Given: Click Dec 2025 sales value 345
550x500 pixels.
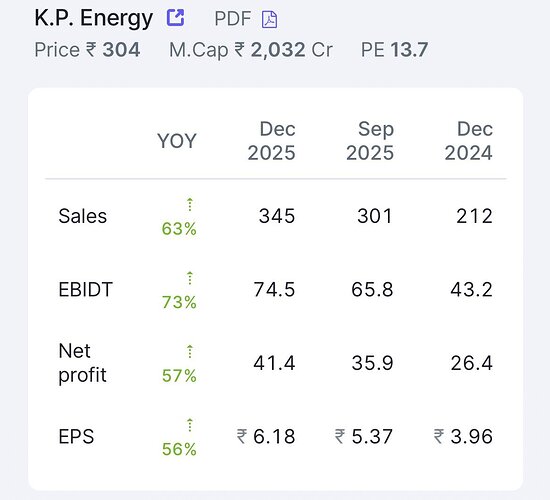Looking at the screenshot, I should tap(277, 216).
